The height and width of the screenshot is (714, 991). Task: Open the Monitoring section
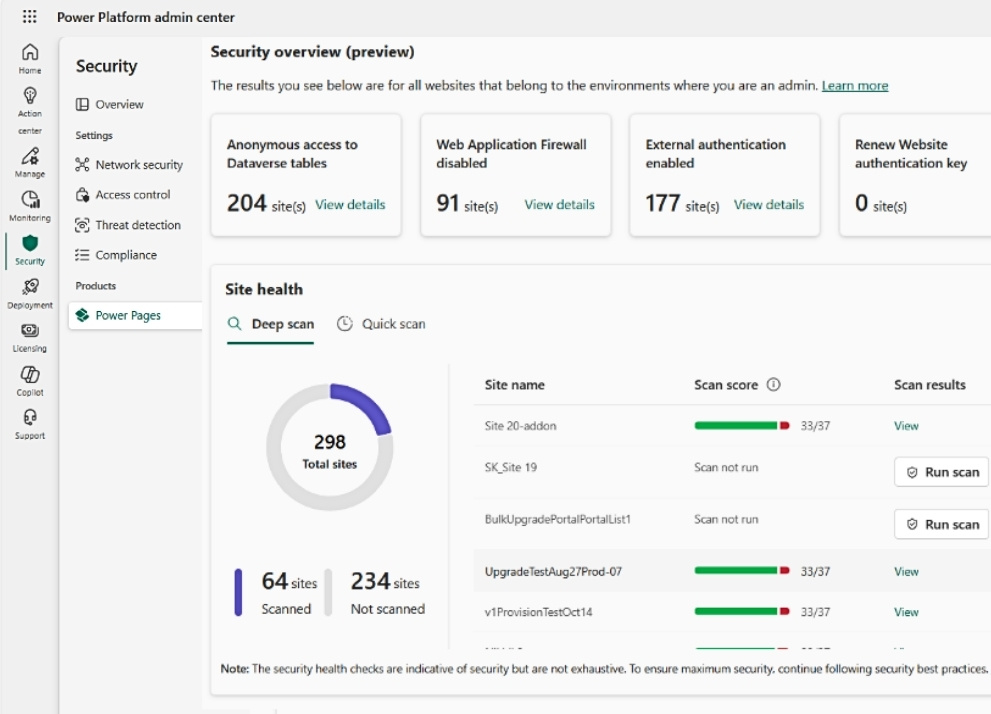coord(29,202)
